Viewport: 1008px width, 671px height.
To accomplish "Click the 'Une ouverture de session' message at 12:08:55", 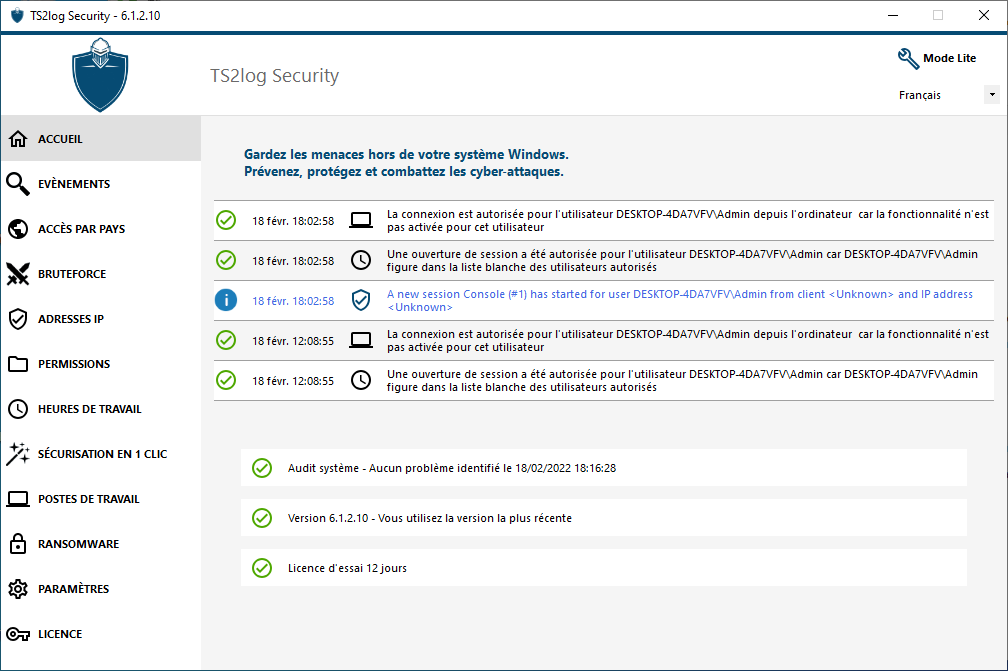I will [x=682, y=380].
